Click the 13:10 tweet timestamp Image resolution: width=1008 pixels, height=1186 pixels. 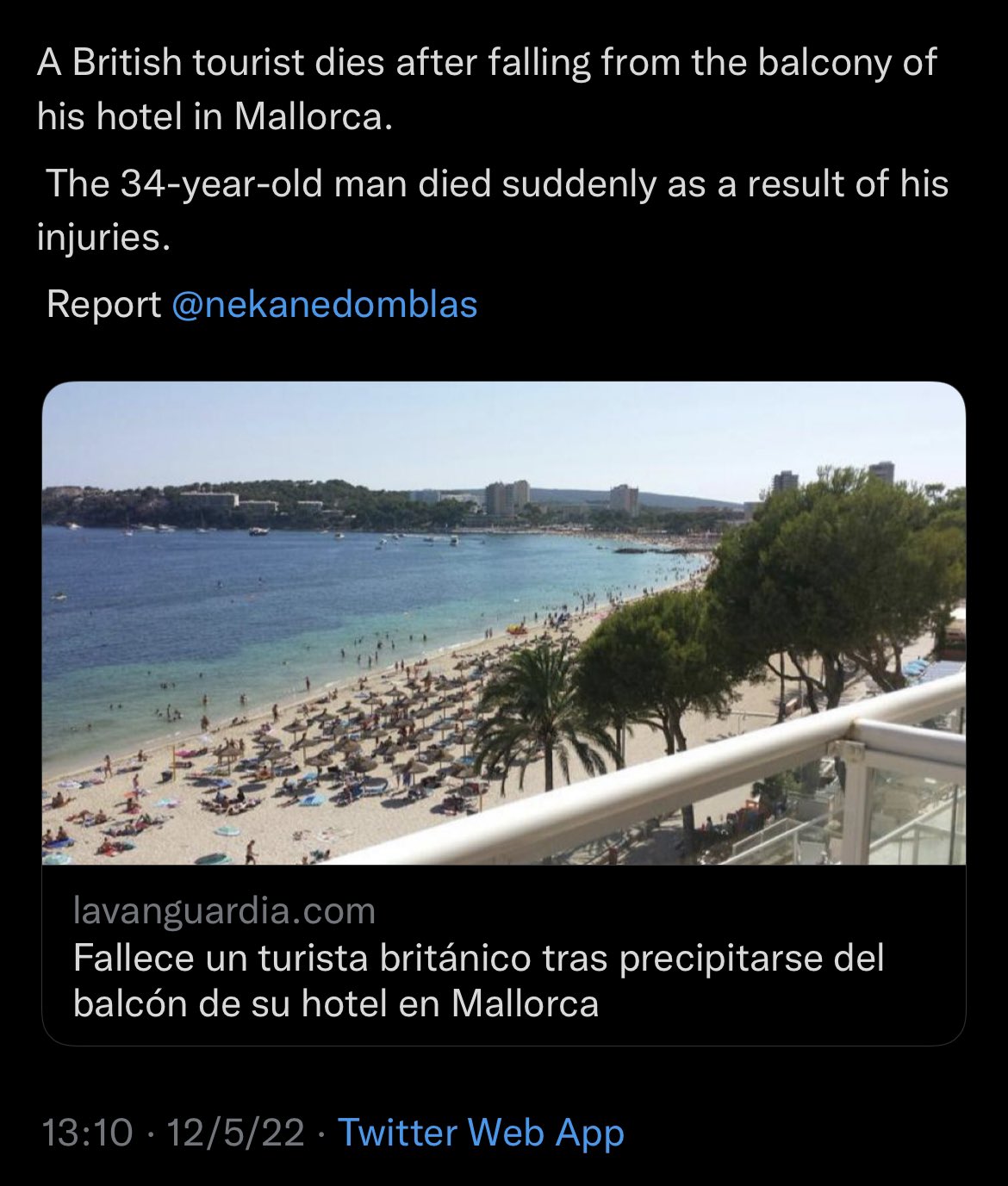(87, 1132)
